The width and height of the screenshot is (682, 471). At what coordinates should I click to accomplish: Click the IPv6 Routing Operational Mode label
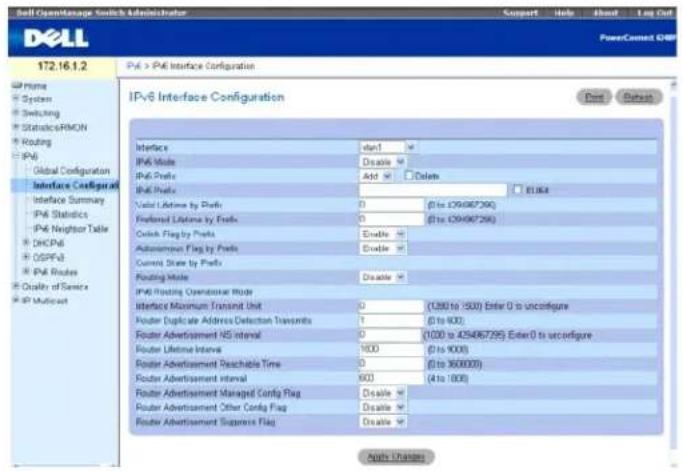[x=194, y=291]
